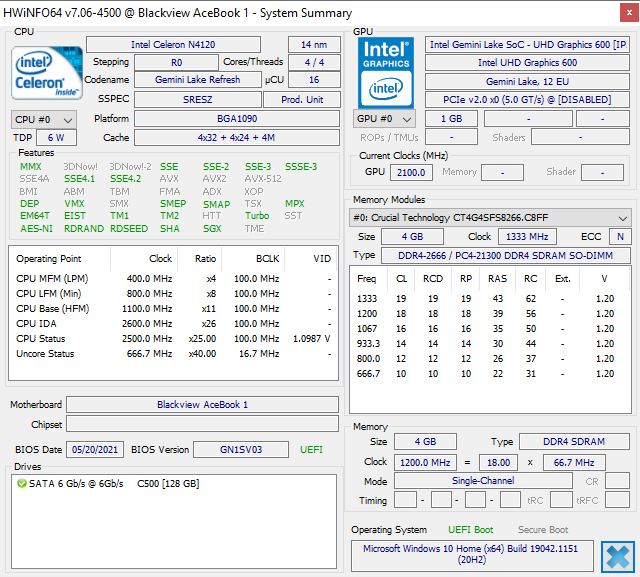The image size is (640, 577).
Task: Click the Gemini Lake Refresh codename field
Action: coord(197,80)
